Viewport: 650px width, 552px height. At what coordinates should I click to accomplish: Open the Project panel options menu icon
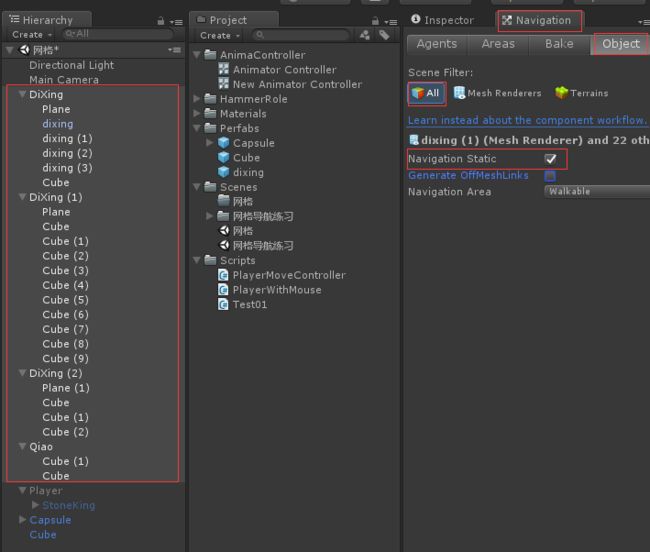click(x=391, y=22)
